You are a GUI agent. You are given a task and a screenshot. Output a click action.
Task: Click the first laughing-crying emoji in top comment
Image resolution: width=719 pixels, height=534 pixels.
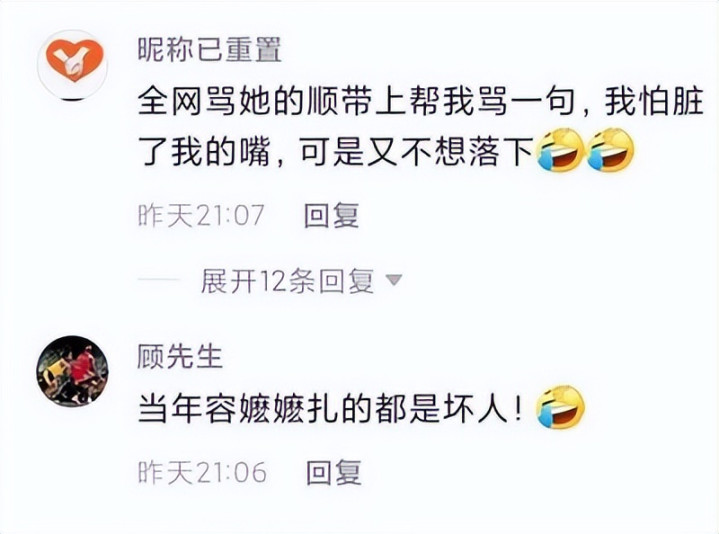tap(559, 150)
